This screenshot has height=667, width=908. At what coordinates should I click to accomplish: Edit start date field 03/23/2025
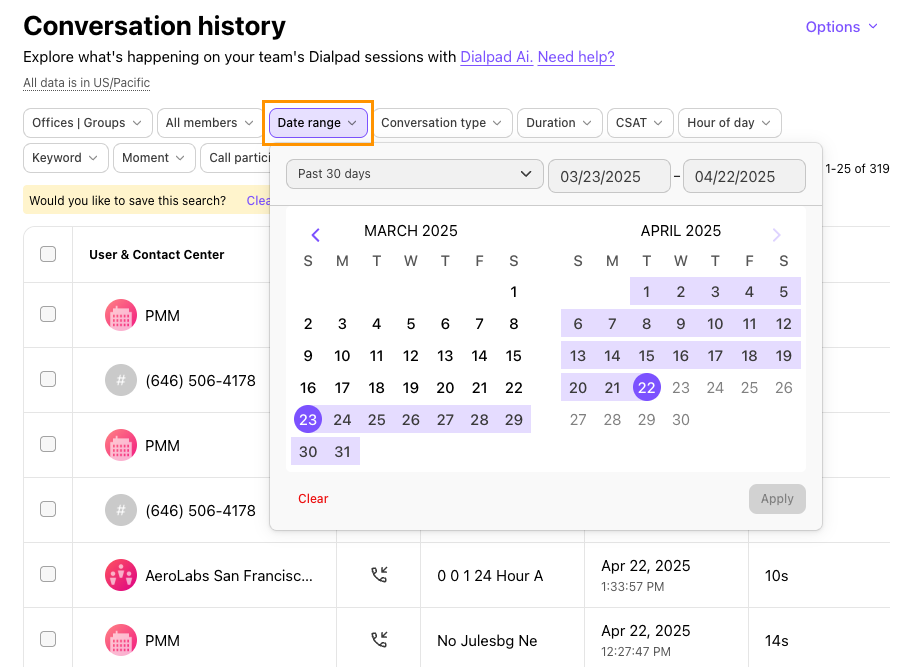pyautogui.click(x=609, y=176)
